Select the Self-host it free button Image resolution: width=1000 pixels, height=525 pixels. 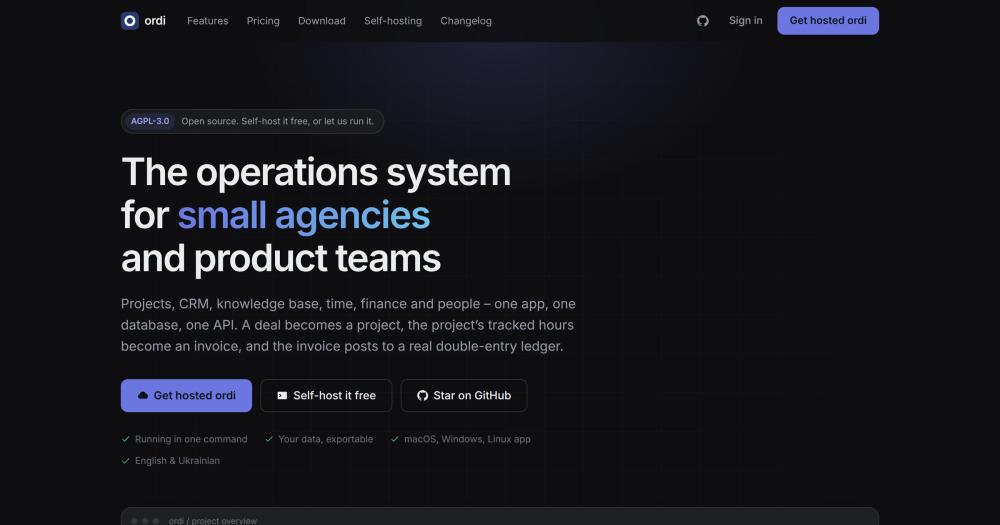pos(326,396)
